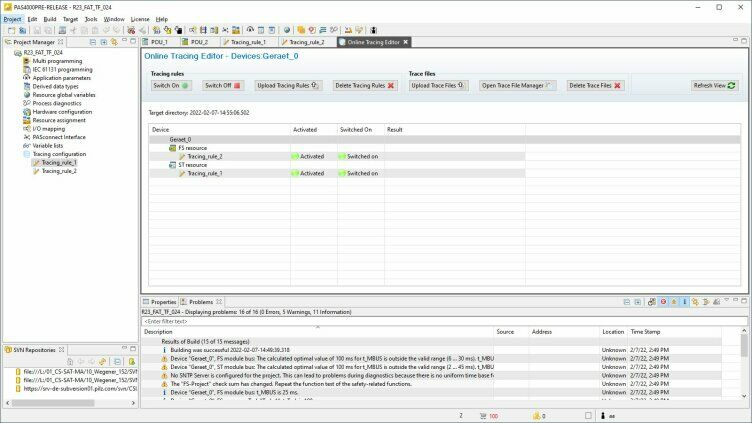Open Tracing_rule_2 in Project Manager tree
Image resolution: width=752 pixels, height=423 pixels.
[58, 171]
